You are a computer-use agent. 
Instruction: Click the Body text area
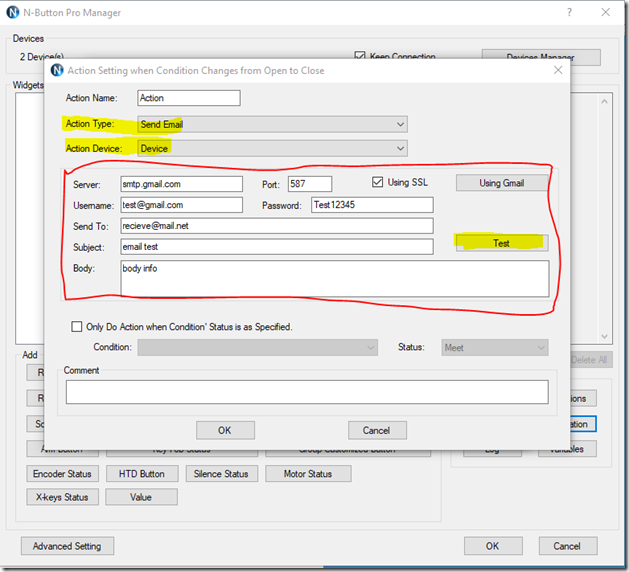pos(335,279)
